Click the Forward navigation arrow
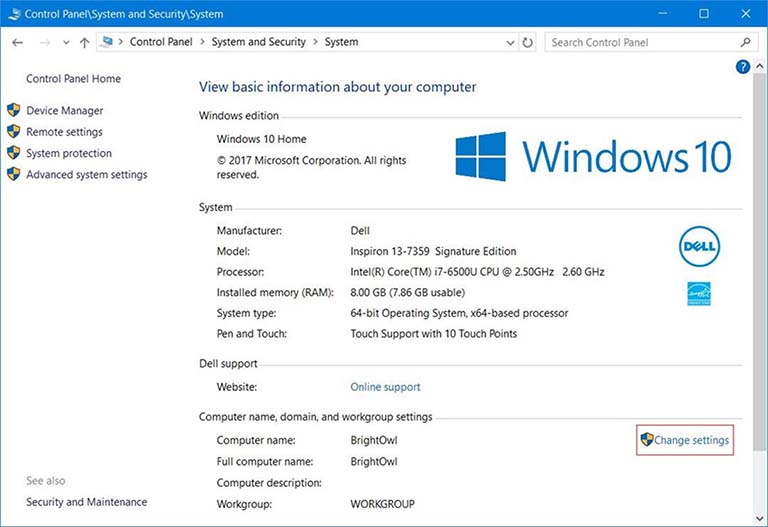 click(45, 43)
